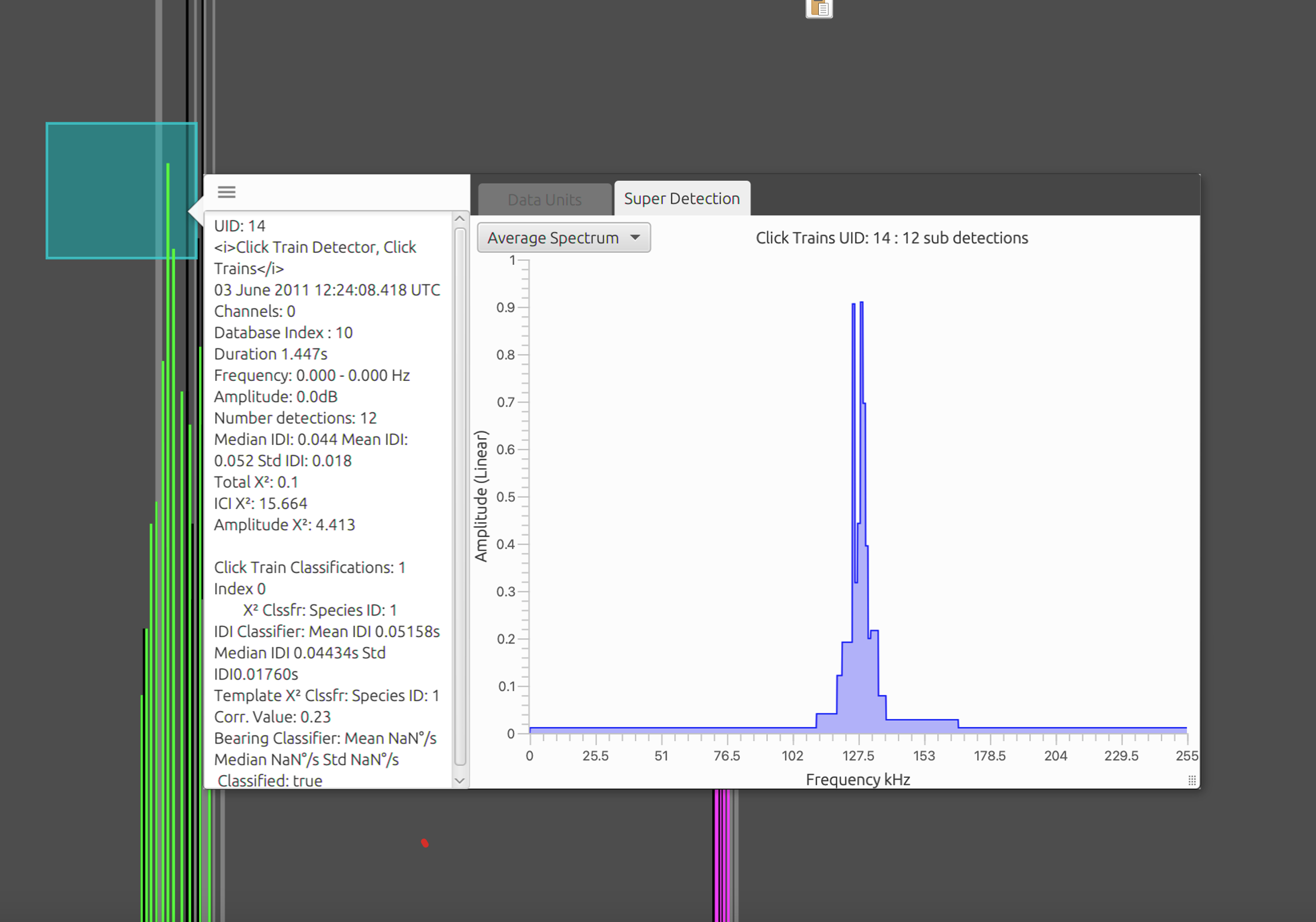Click the '03 June 2011 12:24:08.418 UTC' timestamp
Viewport: 1316px width, 922px height.
click(327, 290)
